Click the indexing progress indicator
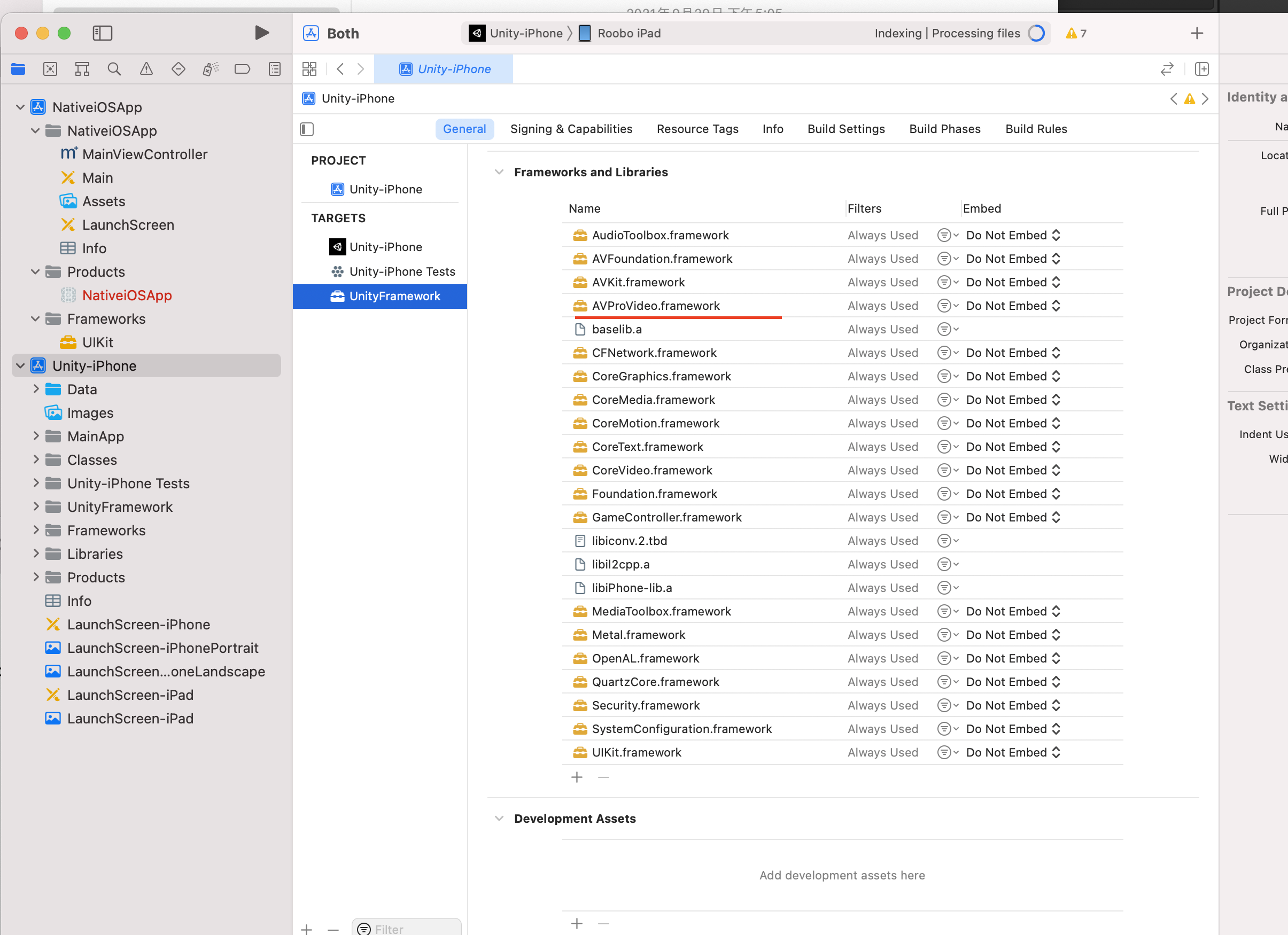Screen dimensions: 1288x935 [1036, 33]
